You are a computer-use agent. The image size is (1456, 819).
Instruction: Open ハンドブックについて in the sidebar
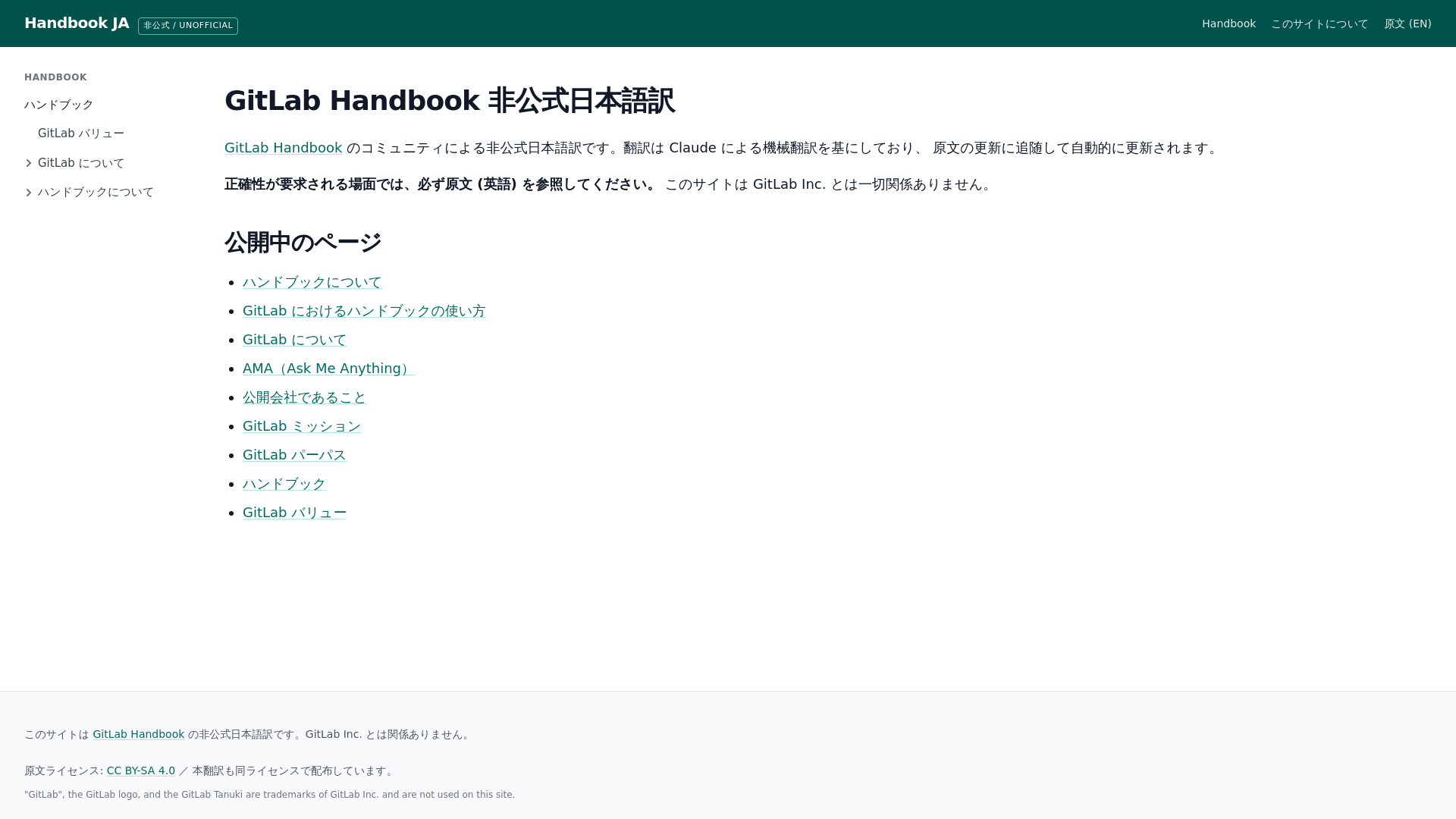pos(96,193)
